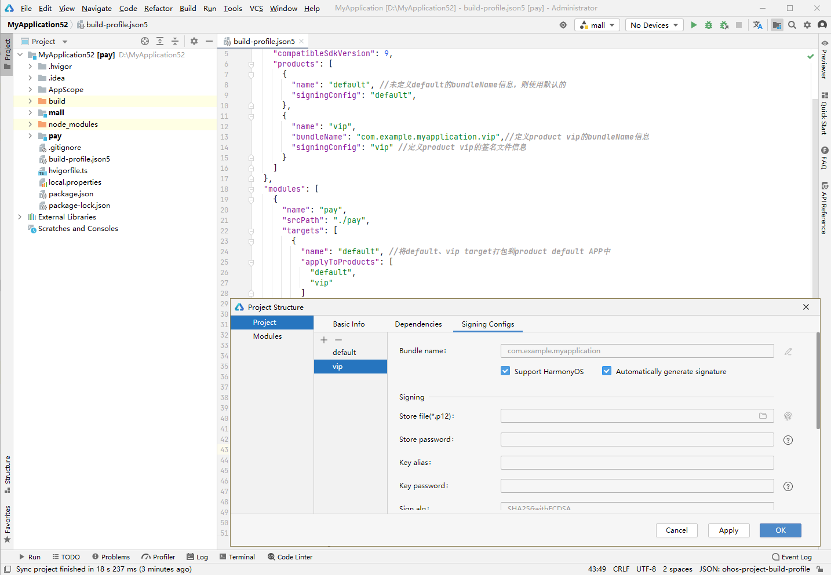Open the user account icon
Screen dimensions: 832x576
pos(822,25)
